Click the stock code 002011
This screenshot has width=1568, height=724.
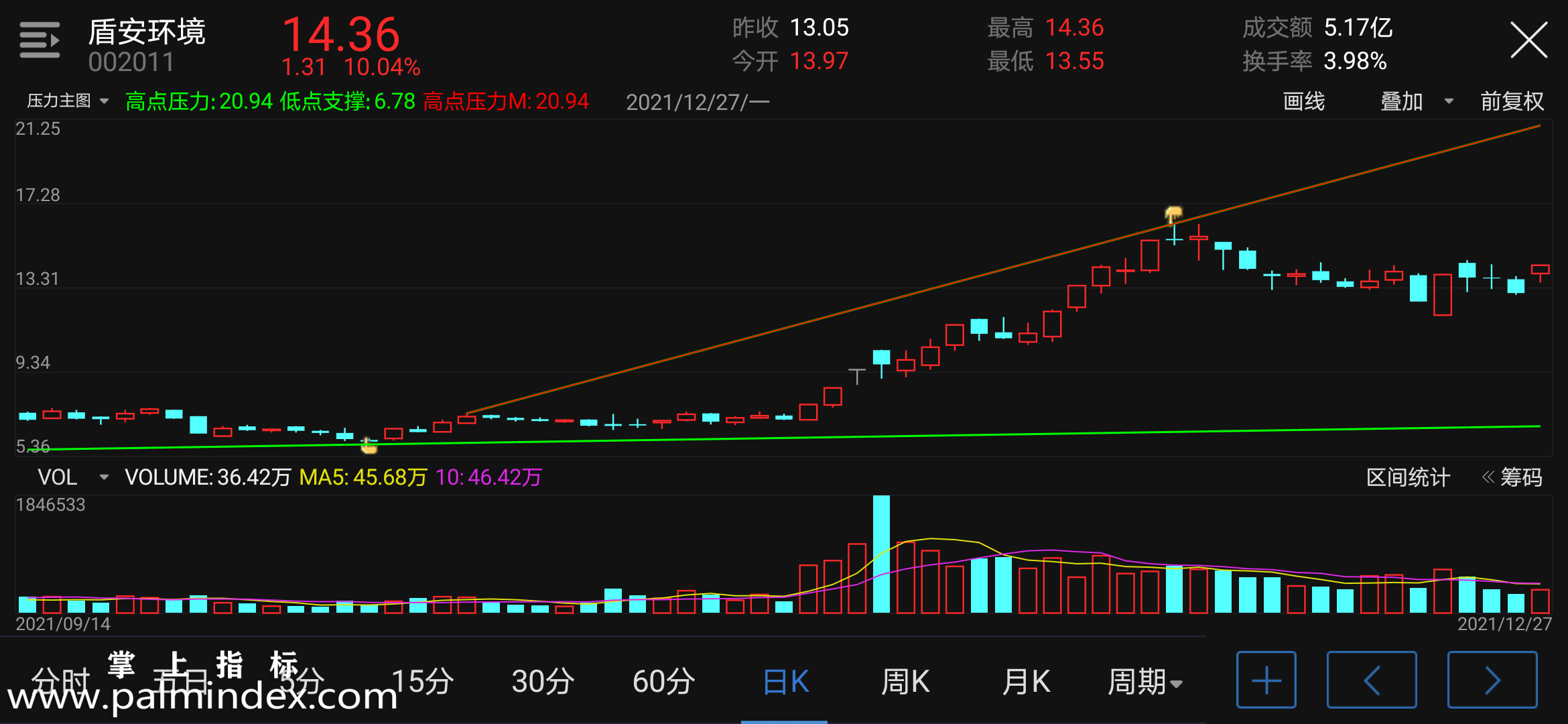pyautogui.click(x=131, y=62)
